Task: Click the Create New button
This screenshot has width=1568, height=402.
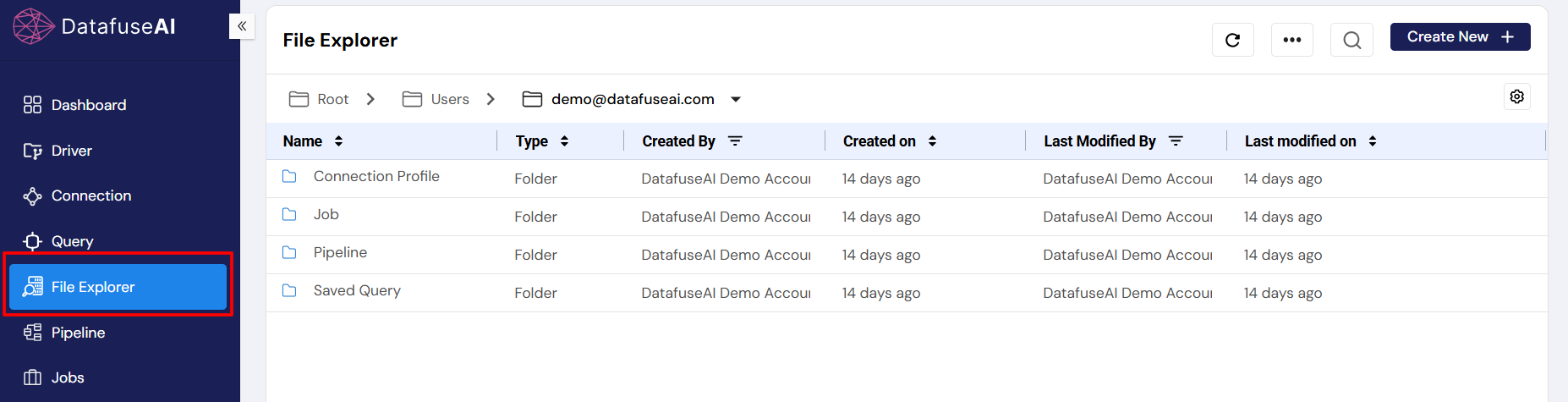Action: tap(1460, 37)
